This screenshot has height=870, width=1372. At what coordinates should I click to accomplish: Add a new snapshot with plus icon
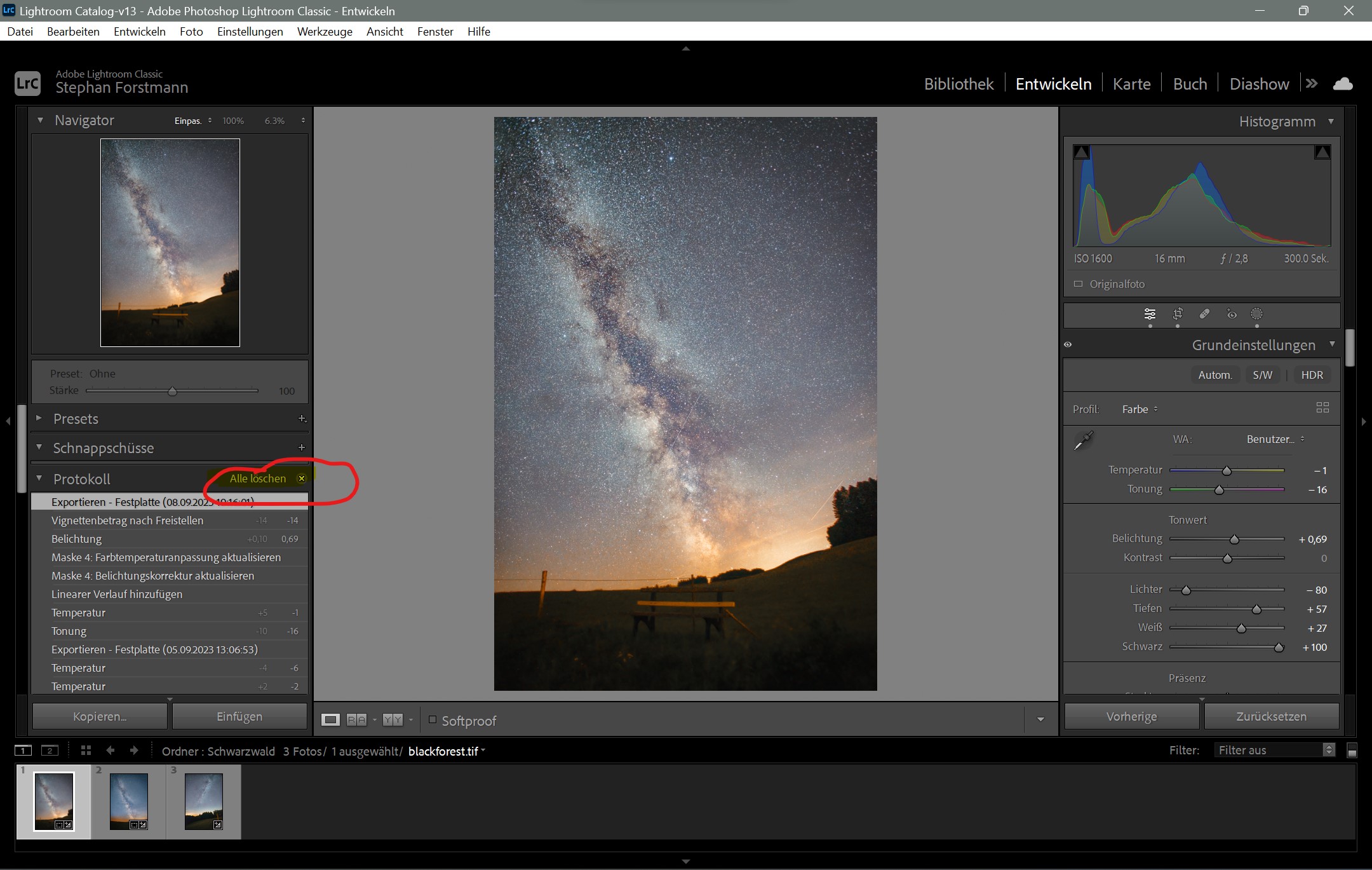click(302, 447)
